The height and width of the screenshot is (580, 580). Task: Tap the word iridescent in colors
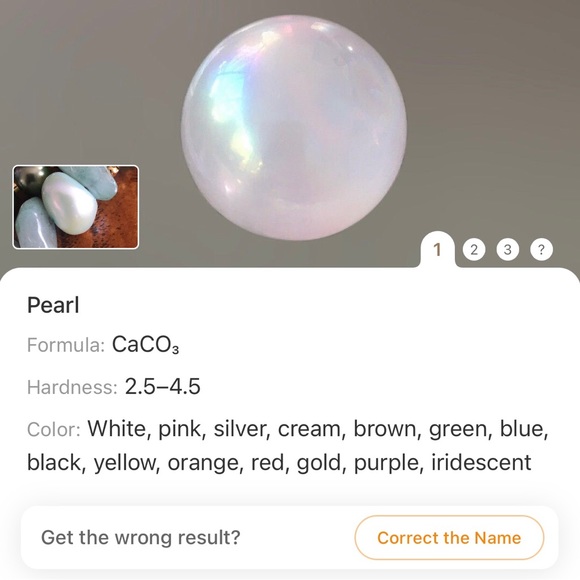pos(481,462)
